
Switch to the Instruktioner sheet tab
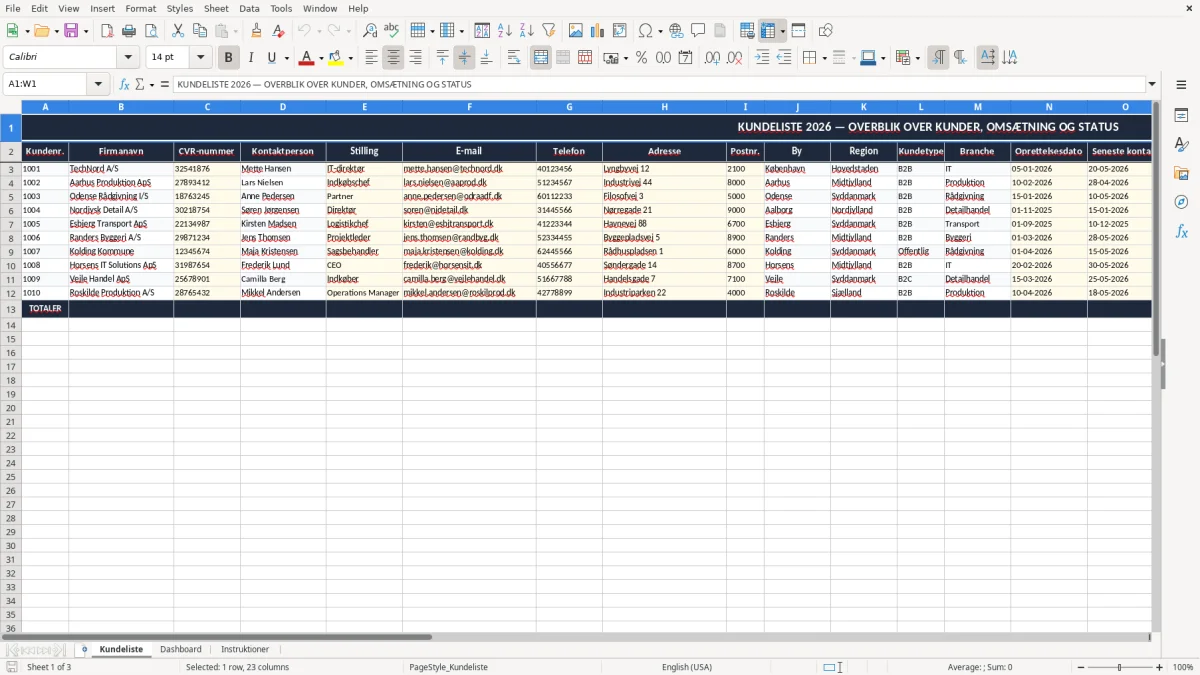point(245,649)
